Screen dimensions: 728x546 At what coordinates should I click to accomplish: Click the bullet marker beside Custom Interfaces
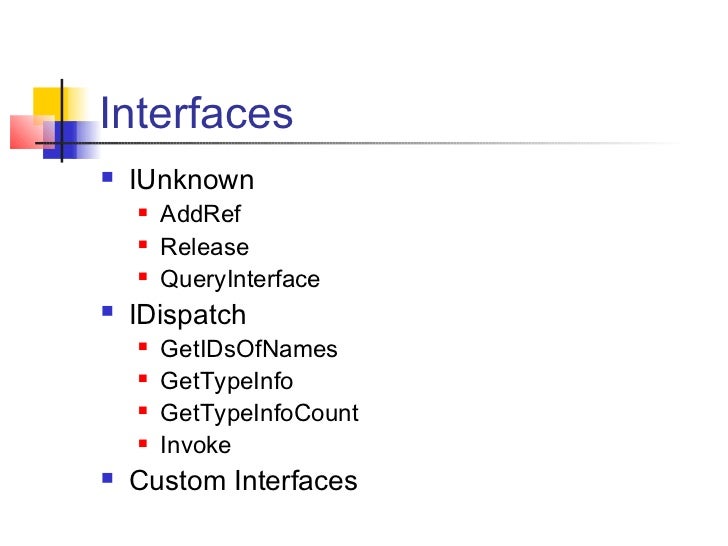click(109, 480)
